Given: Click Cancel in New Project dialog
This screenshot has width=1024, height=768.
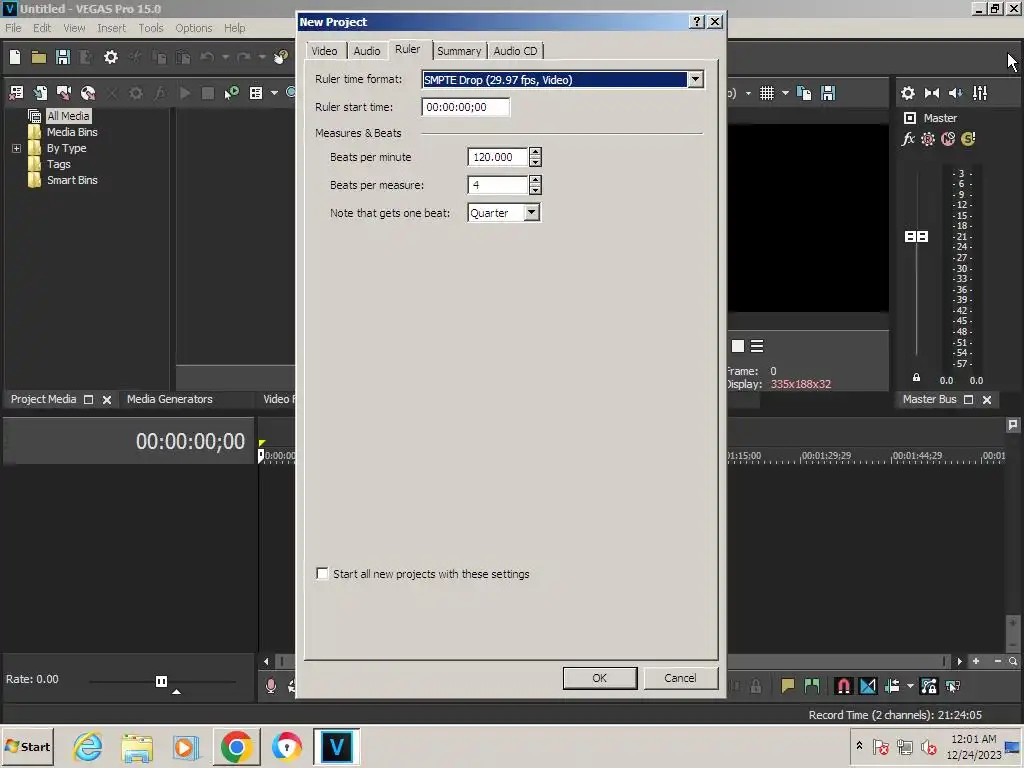Looking at the screenshot, I should pos(680,678).
